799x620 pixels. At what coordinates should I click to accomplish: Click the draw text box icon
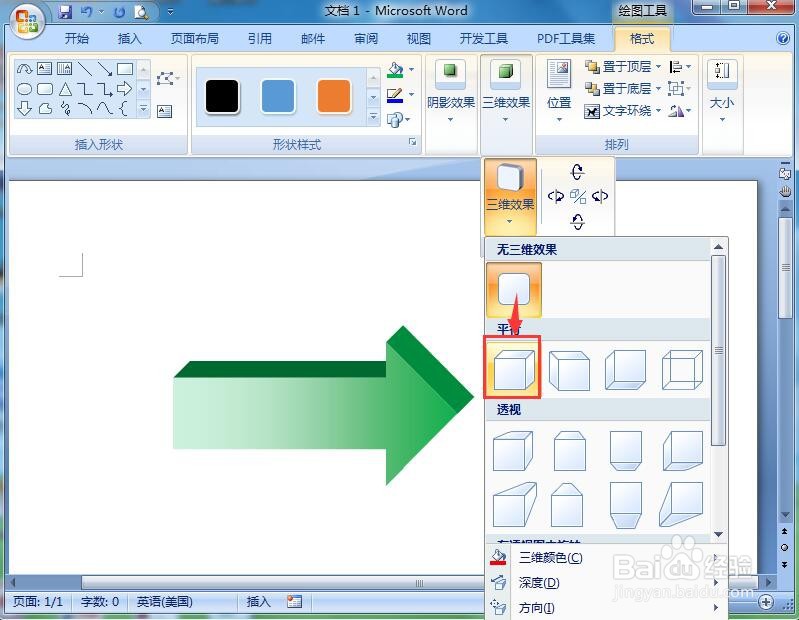pyautogui.click(x=165, y=111)
